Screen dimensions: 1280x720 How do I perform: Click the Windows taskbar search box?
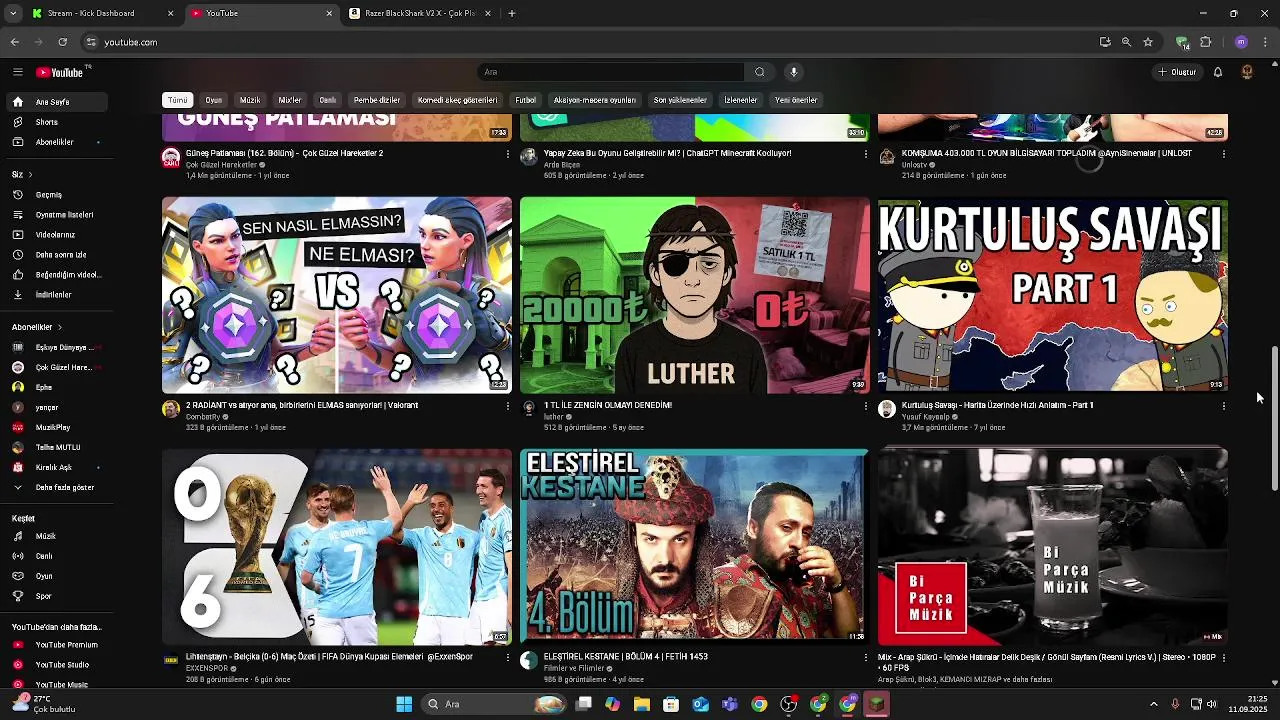(494, 704)
